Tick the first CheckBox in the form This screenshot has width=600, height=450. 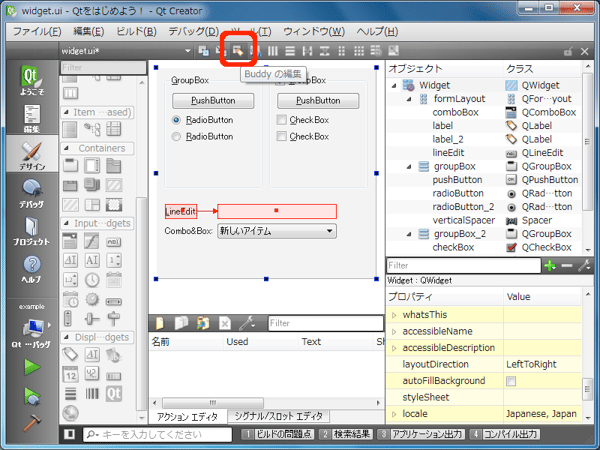coord(282,120)
